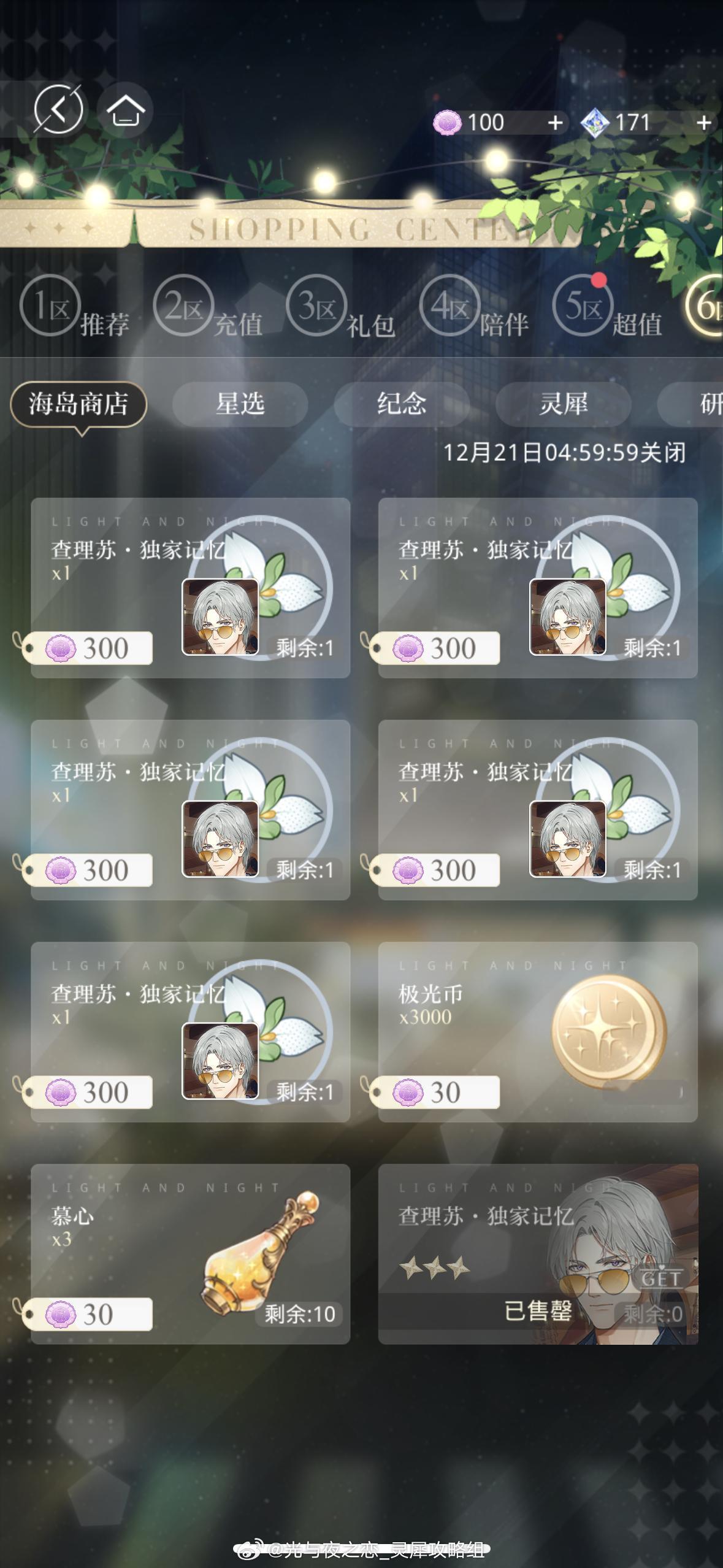
Task: Add purple shell currency with plus
Action: click(x=555, y=123)
